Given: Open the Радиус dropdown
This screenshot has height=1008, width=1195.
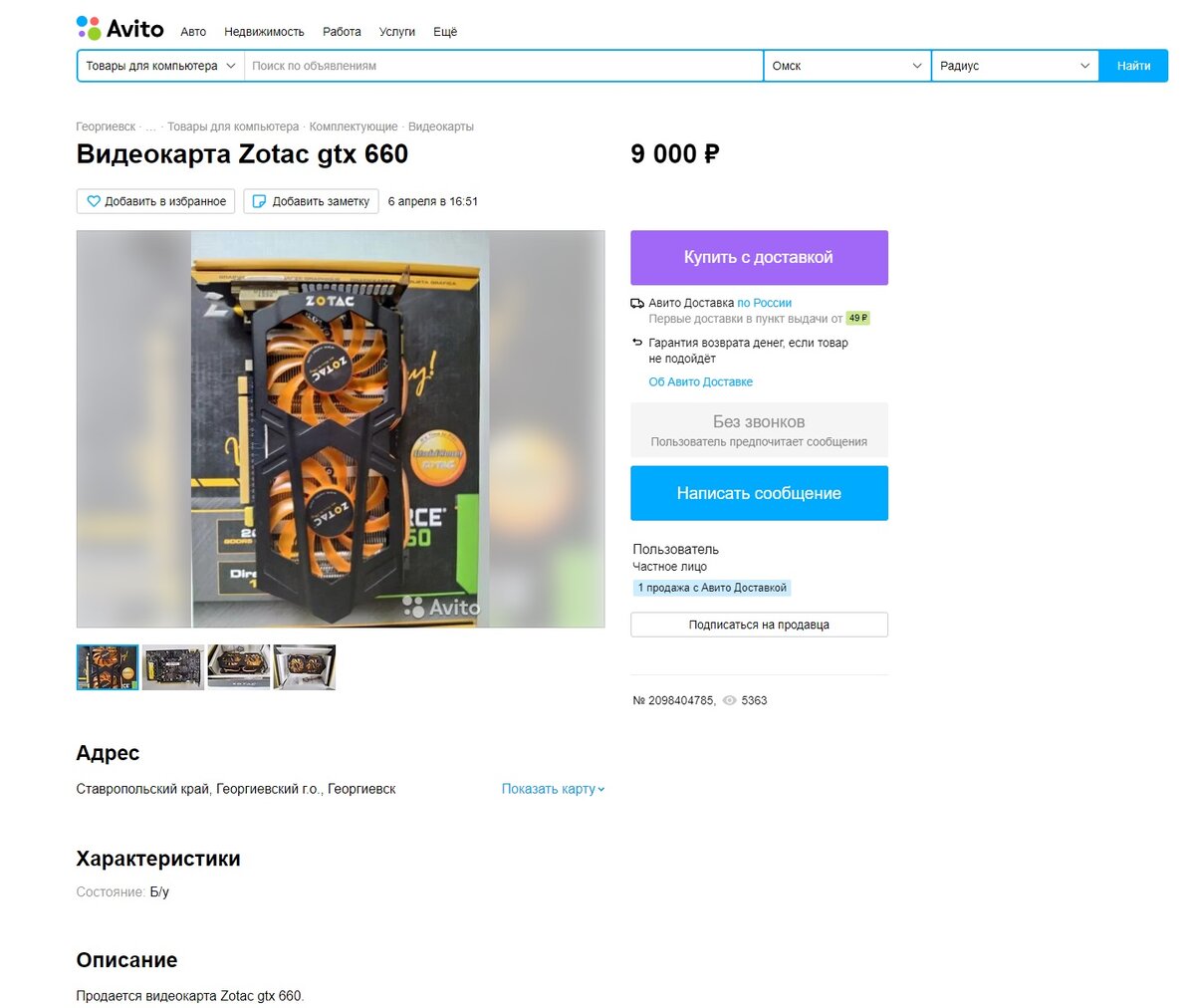Looking at the screenshot, I should pyautogui.click(x=1016, y=66).
